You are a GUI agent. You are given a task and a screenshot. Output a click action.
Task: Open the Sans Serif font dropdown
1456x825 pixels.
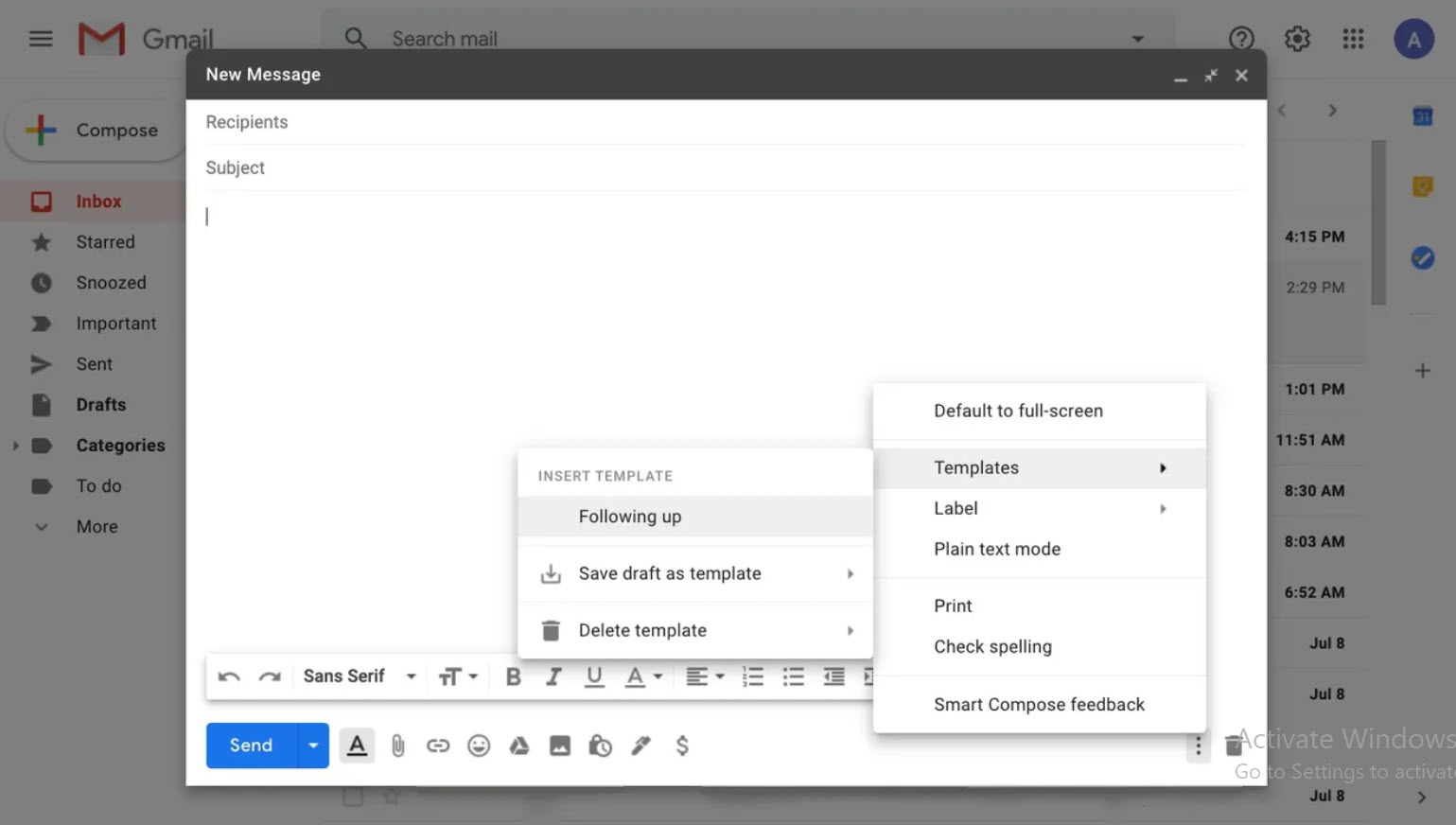click(x=360, y=676)
